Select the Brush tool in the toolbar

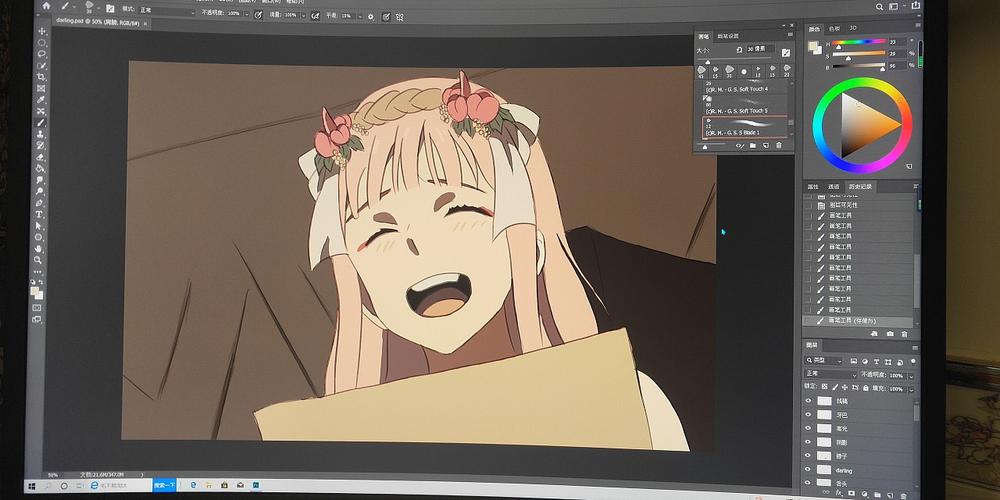click(x=42, y=122)
